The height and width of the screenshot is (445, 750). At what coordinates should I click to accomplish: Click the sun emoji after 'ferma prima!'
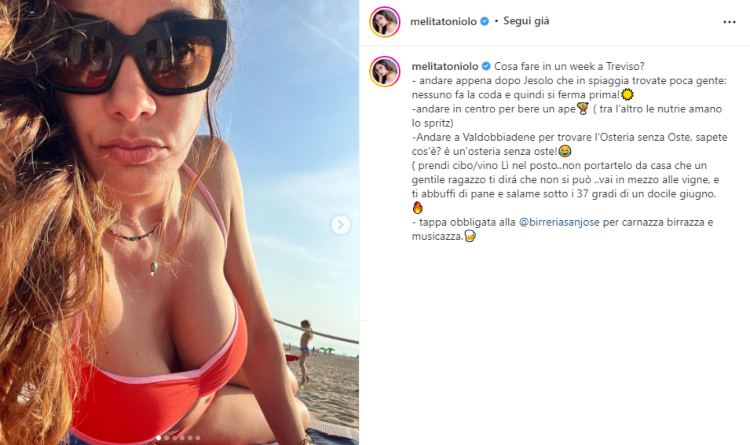click(627, 94)
